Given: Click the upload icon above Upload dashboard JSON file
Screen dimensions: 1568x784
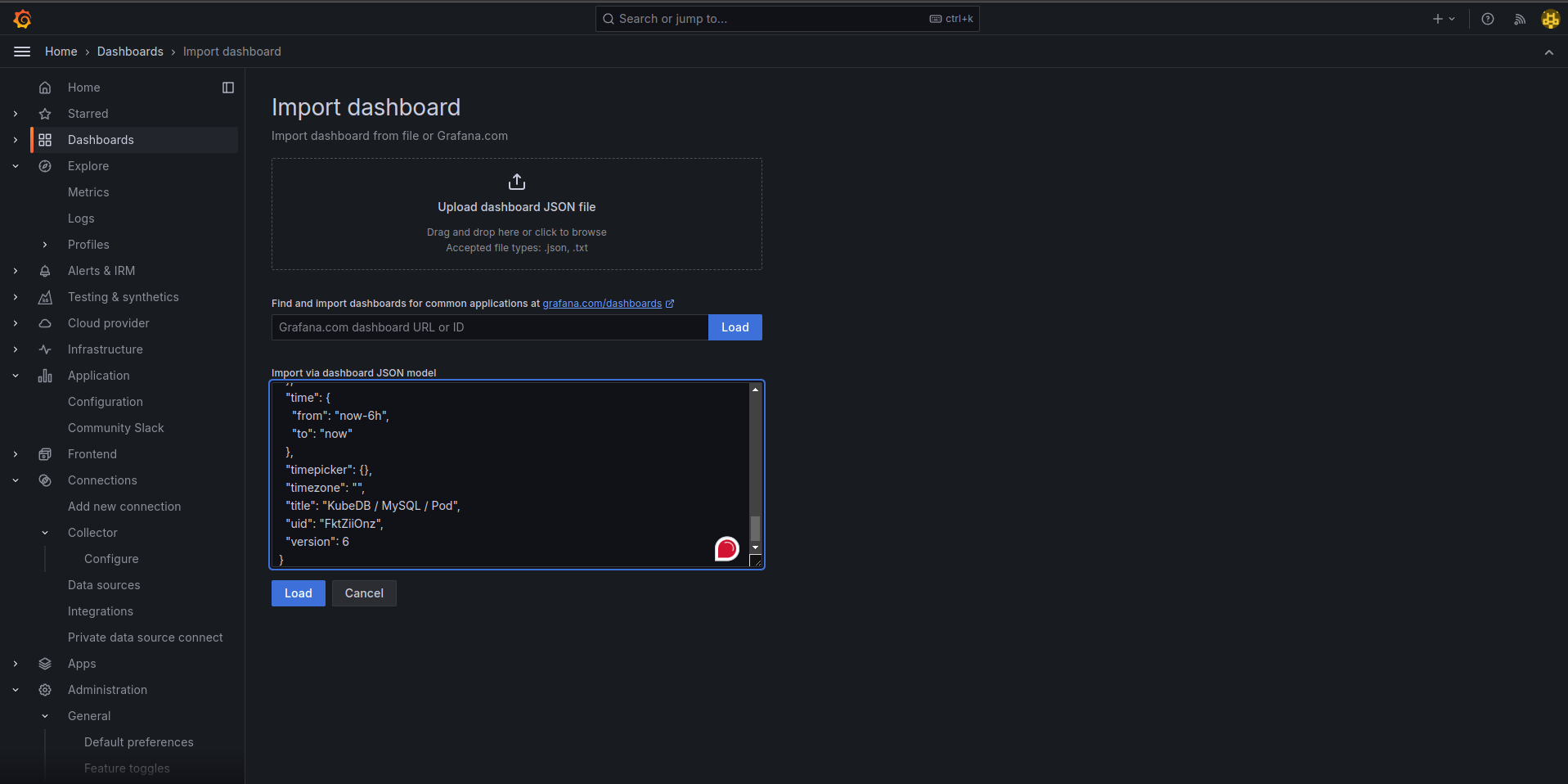Looking at the screenshot, I should (516, 182).
